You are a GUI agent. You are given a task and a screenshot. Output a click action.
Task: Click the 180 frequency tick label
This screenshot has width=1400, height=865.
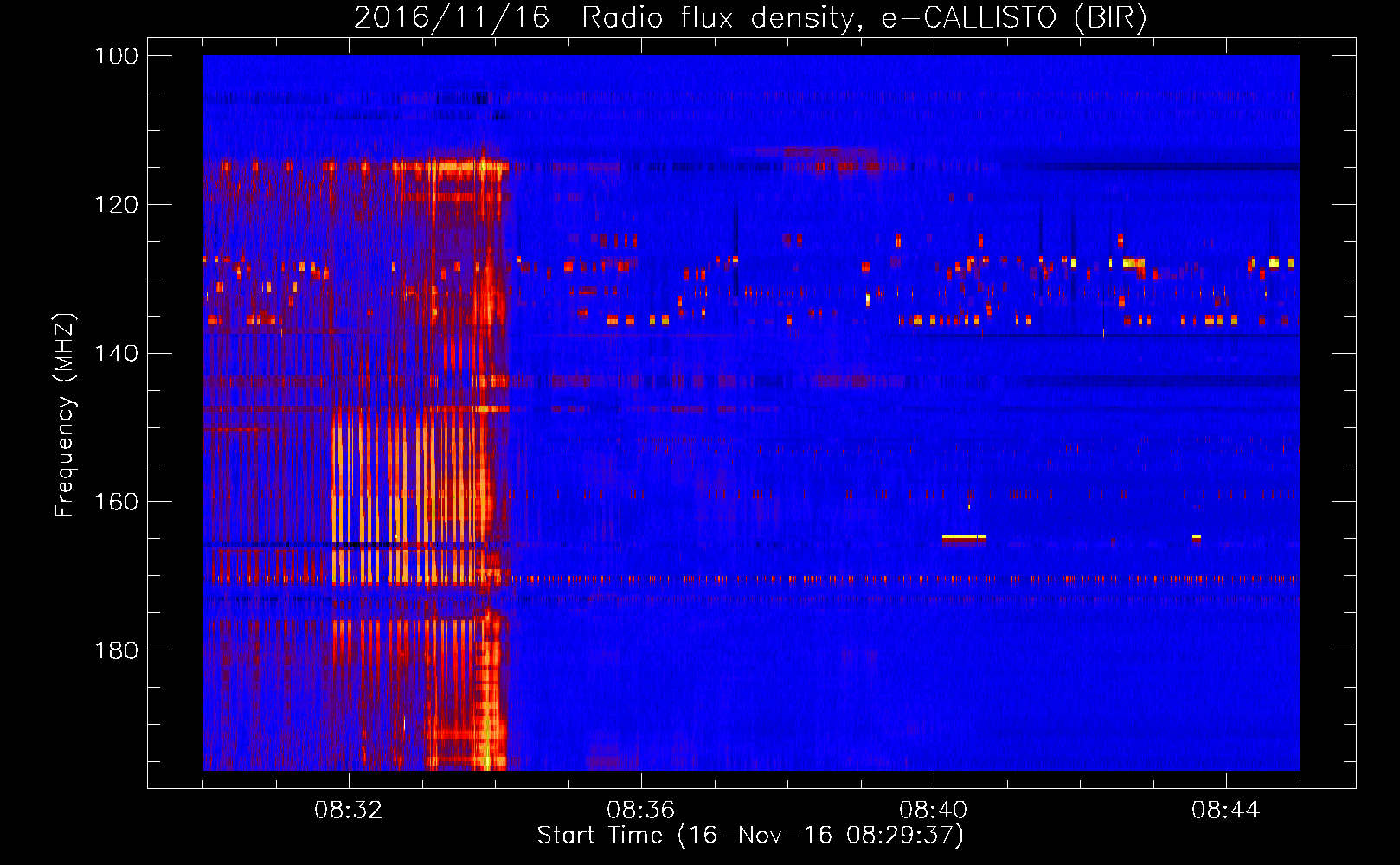[116, 650]
